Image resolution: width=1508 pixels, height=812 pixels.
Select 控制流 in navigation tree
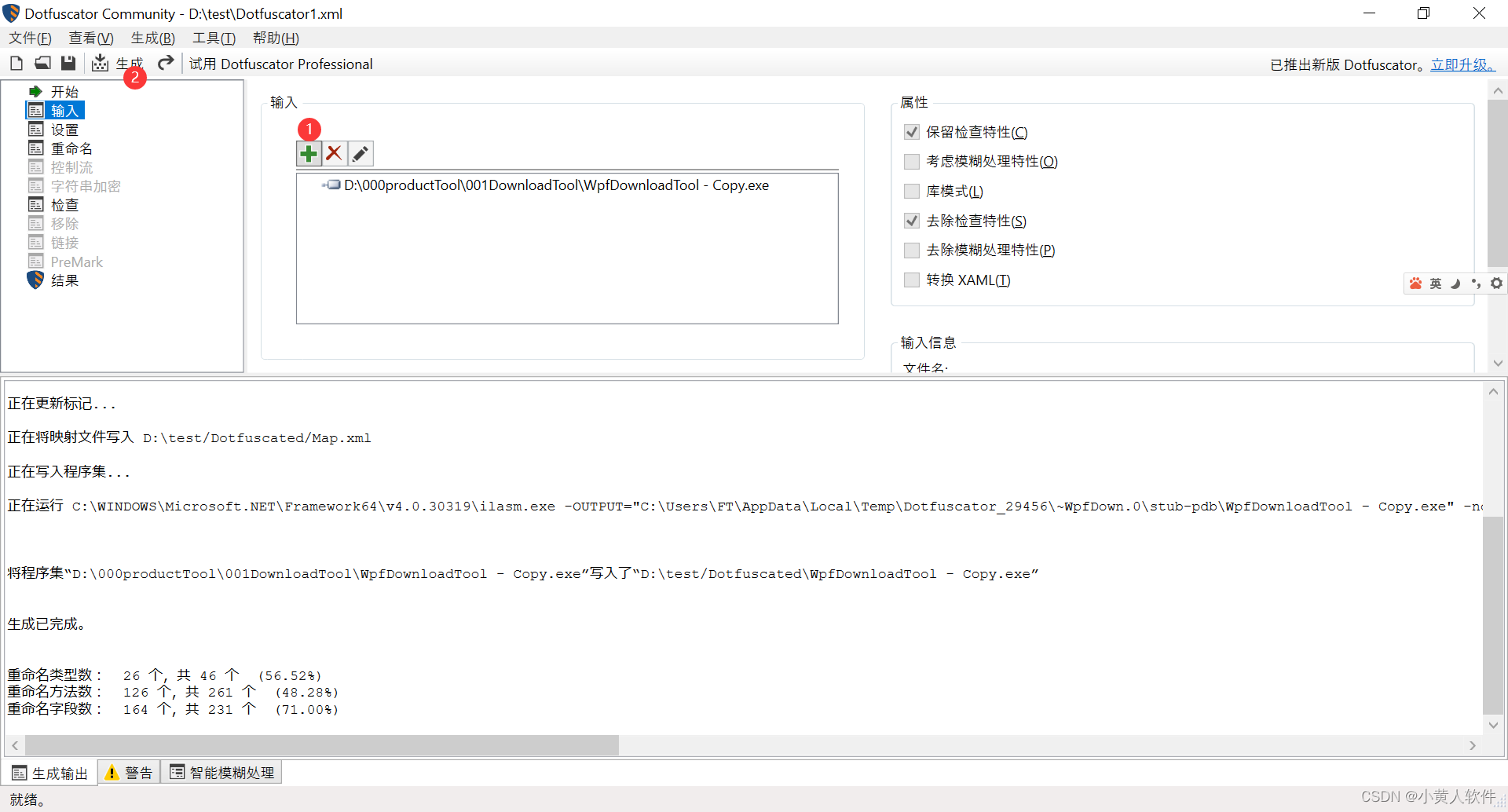coord(71,167)
